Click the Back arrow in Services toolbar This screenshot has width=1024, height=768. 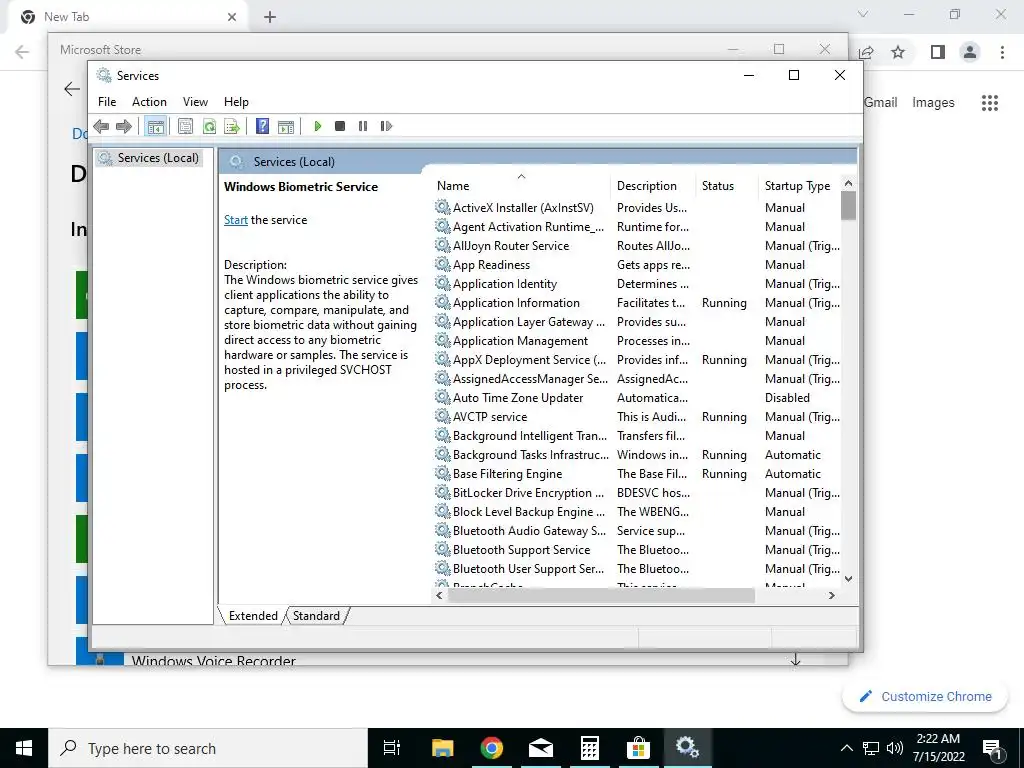(101, 126)
